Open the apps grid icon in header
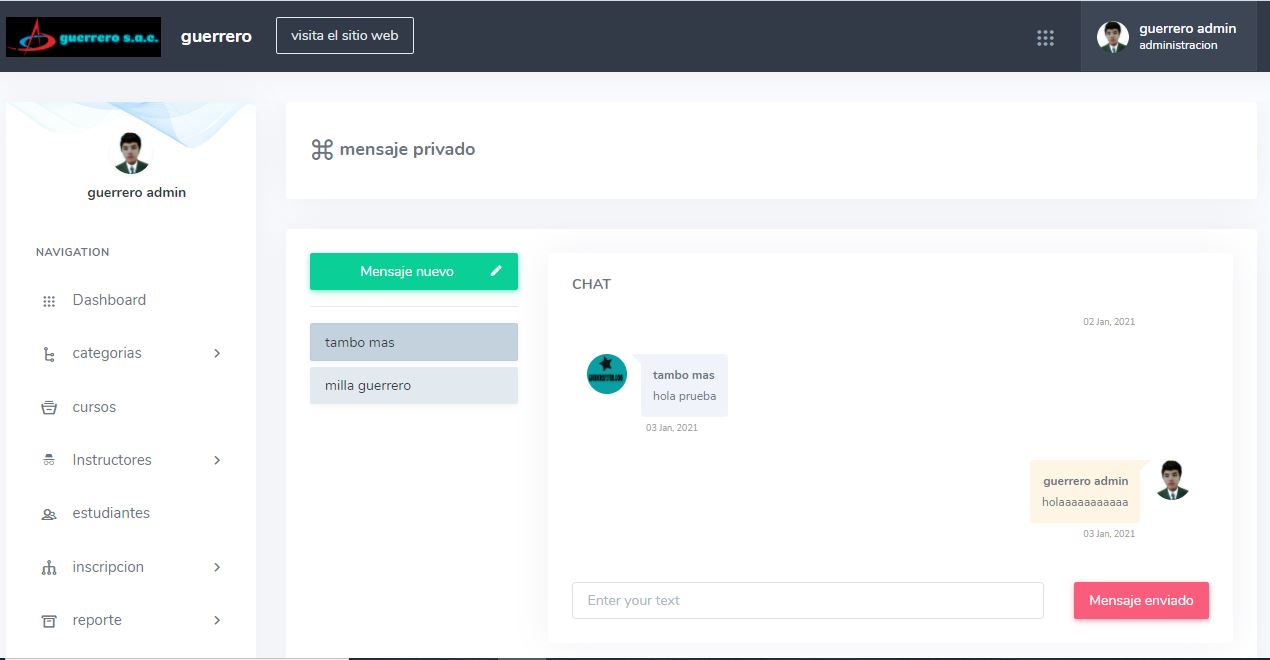 pos(1045,38)
